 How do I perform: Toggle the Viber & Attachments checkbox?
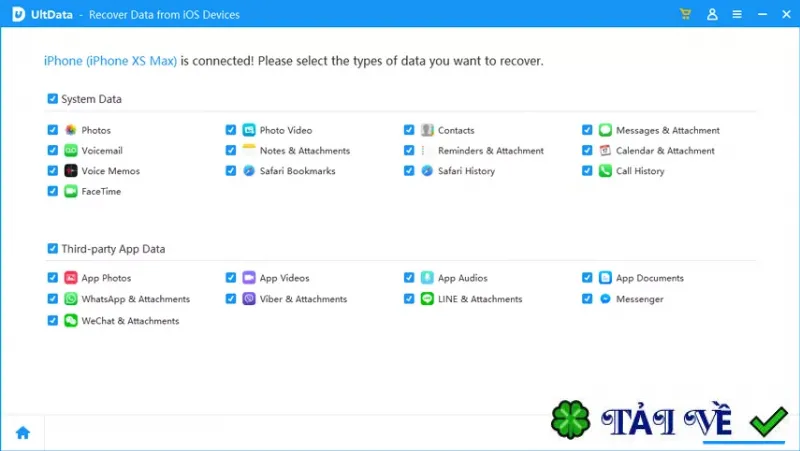(231, 298)
